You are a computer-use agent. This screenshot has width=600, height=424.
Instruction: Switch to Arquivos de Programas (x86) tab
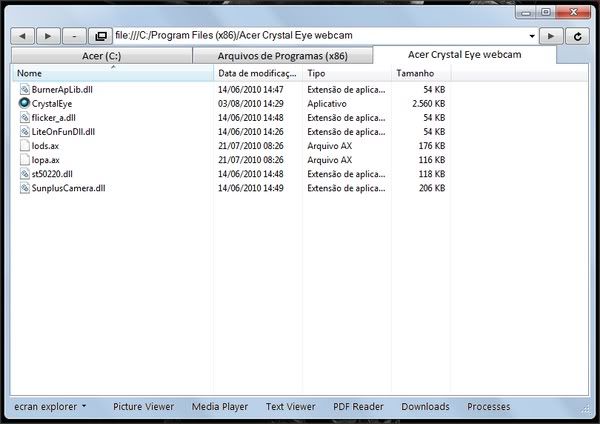(x=282, y=56)
